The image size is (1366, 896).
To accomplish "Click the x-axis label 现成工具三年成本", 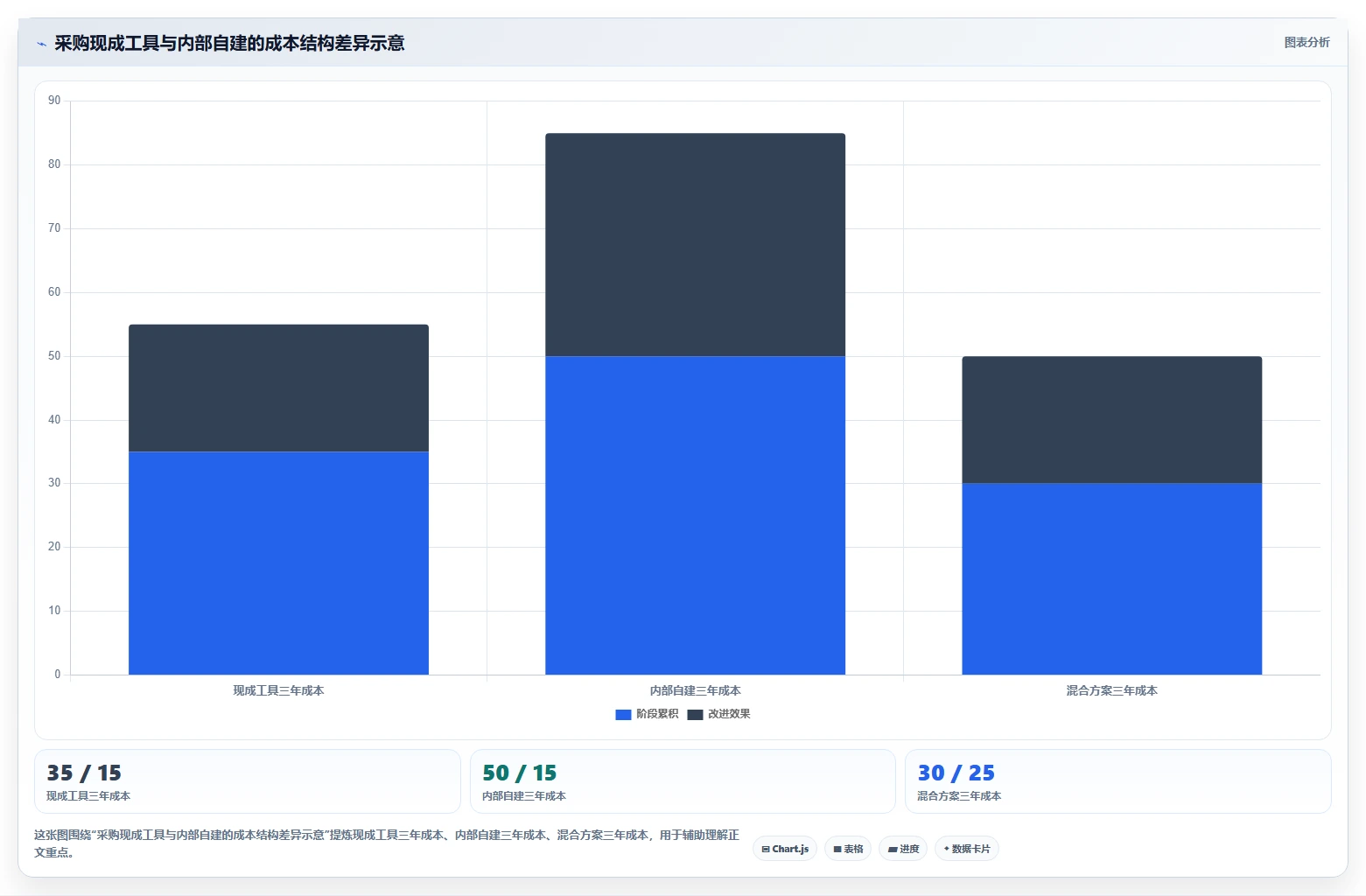I will (x=278, y=690).
